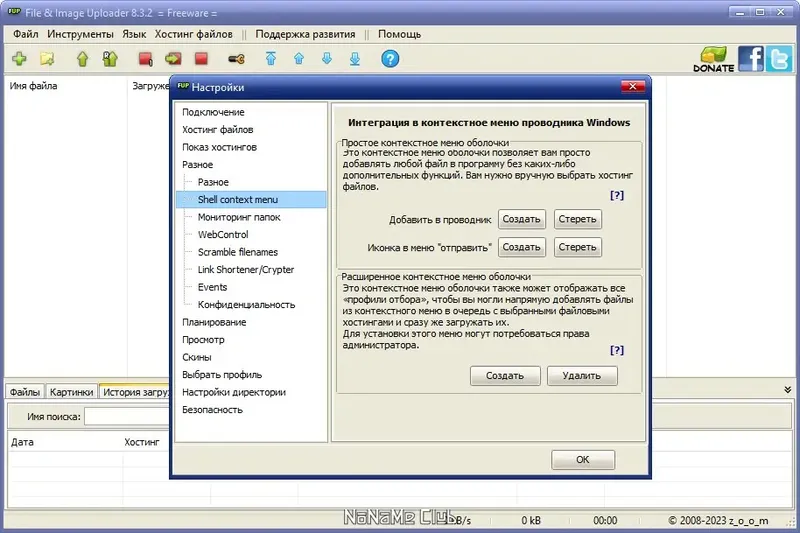Select Shell context menu tree item
The width and height of the screenshot is (800, 533).
point(238,199)
